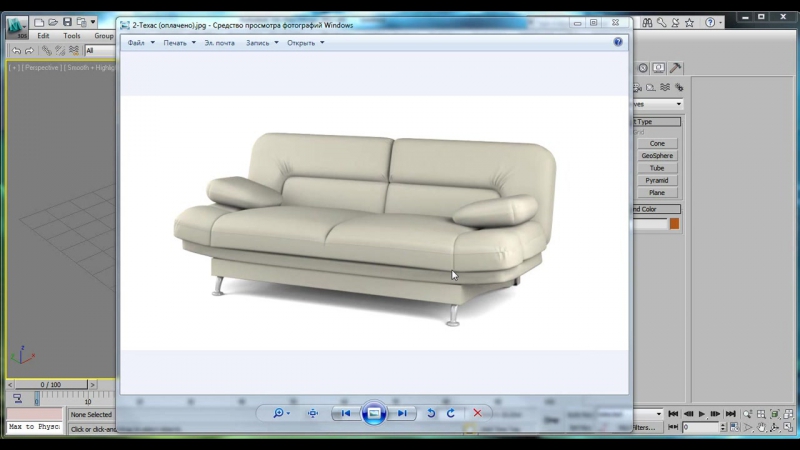Screen dimensions: 800x450
Task: Open the Mini Curve Editor icon
Action: click(x=17, y=398)
